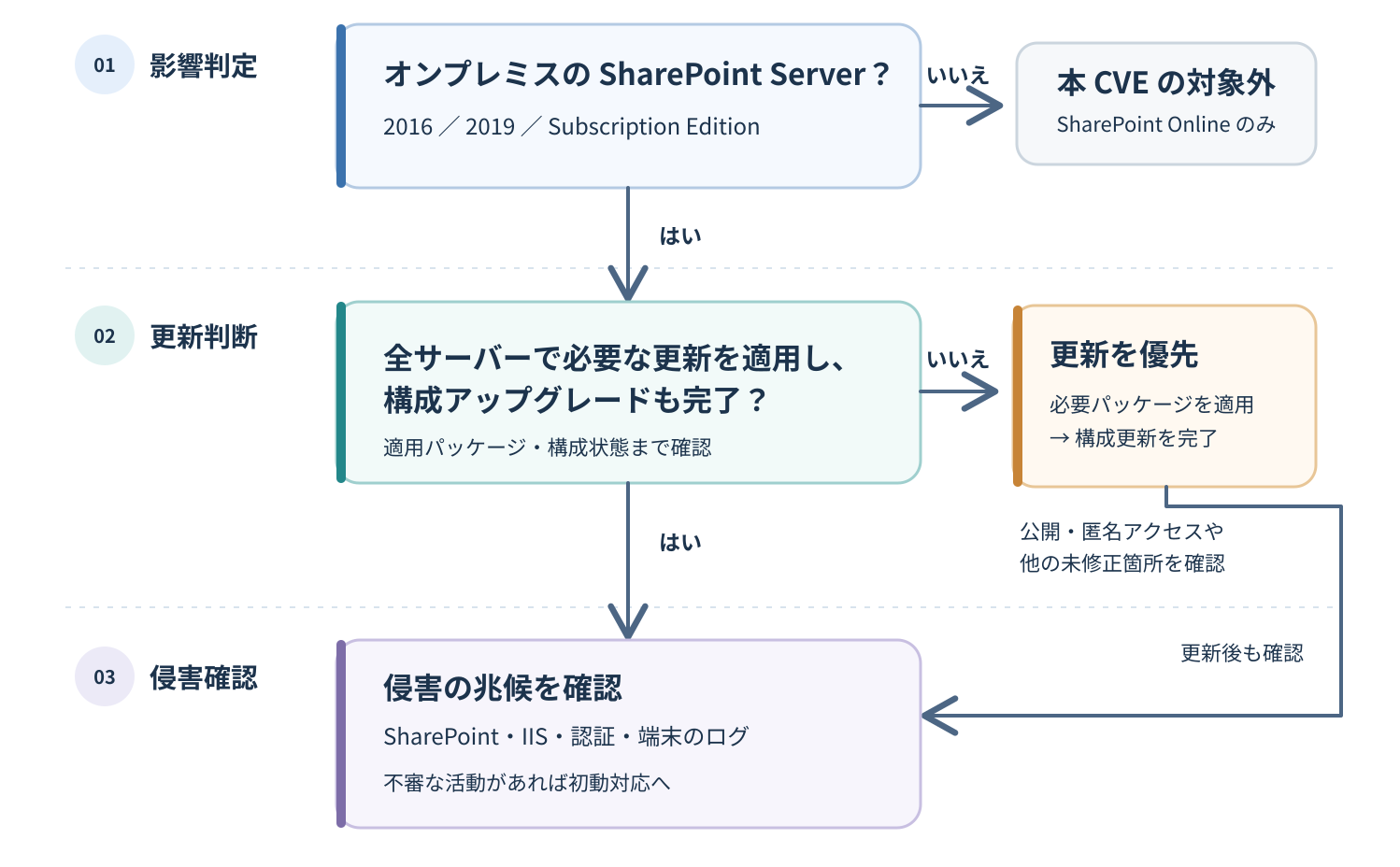Select the 更新判断 stage label

(x=204, y=336)
